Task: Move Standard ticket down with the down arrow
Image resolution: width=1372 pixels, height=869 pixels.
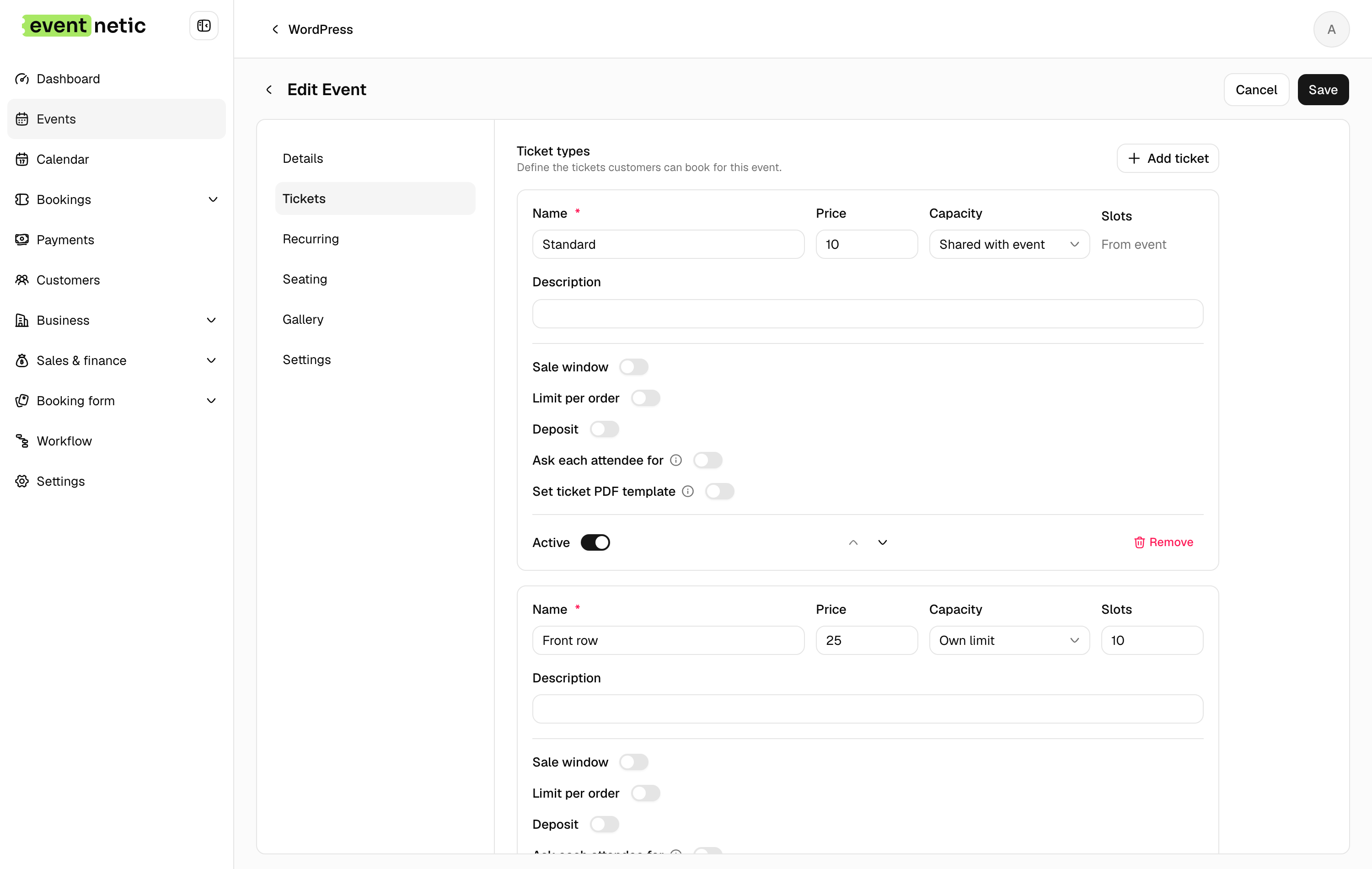Action: [x=883, y=542]
